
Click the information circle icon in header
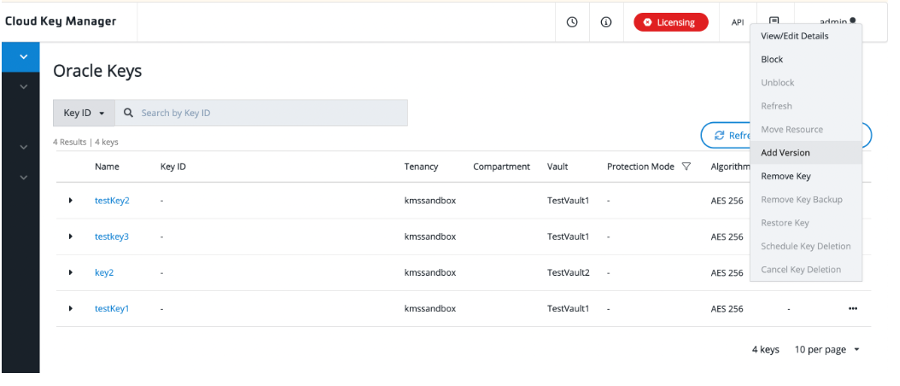pos(606,22)
